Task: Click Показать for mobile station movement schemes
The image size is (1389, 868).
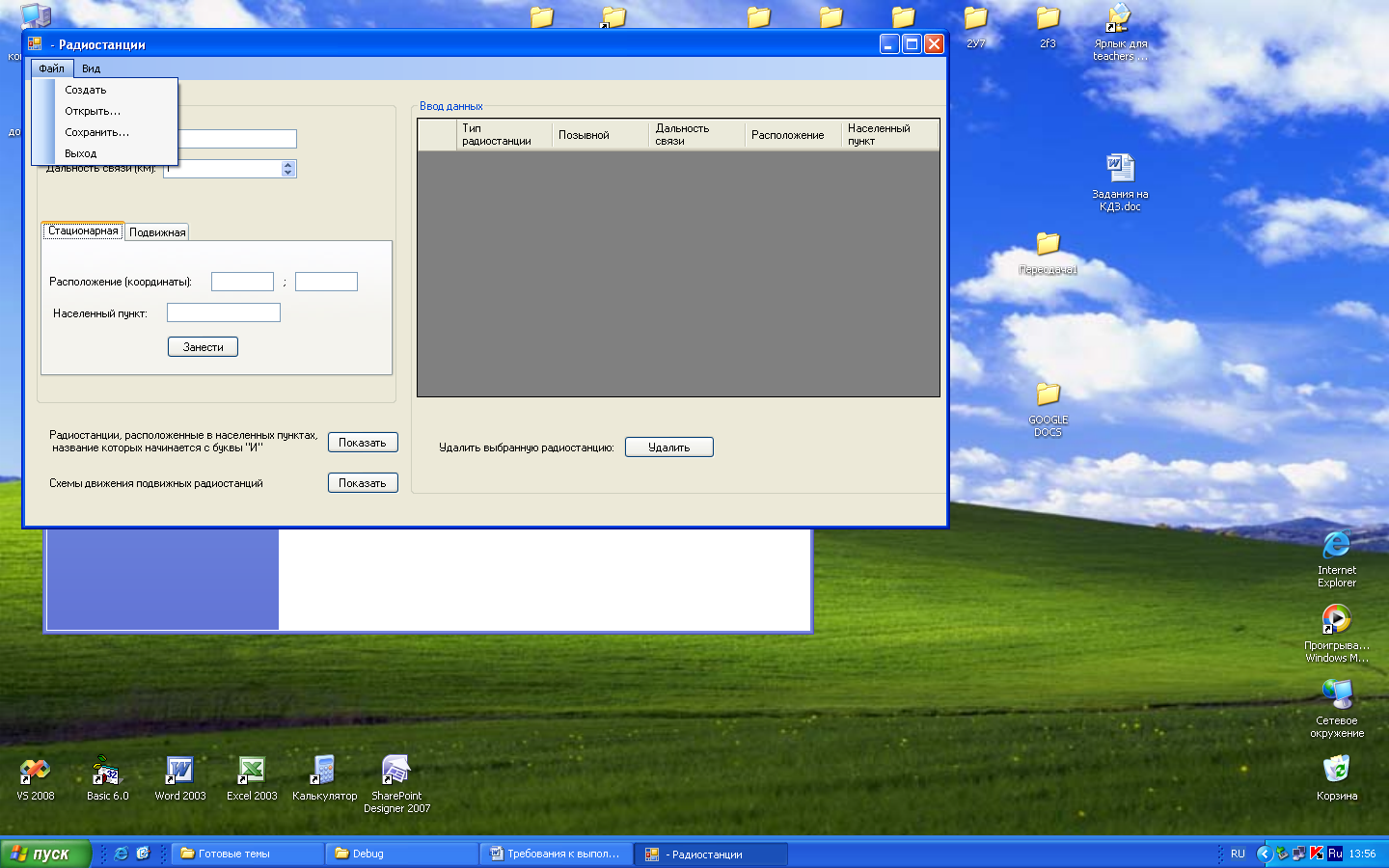Action: (x=363, y=483)
